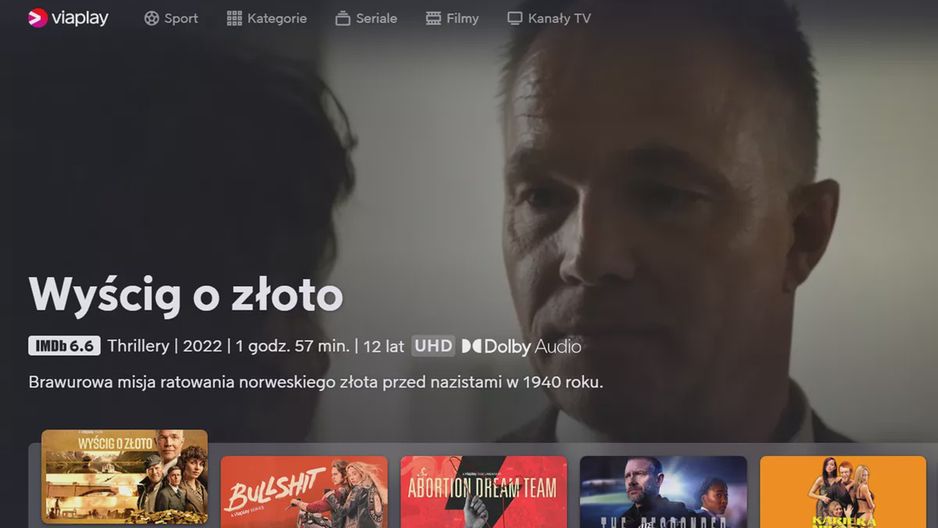
Task: Click the IMDb 6.6 rating badge
Action: tap(64, 346)
